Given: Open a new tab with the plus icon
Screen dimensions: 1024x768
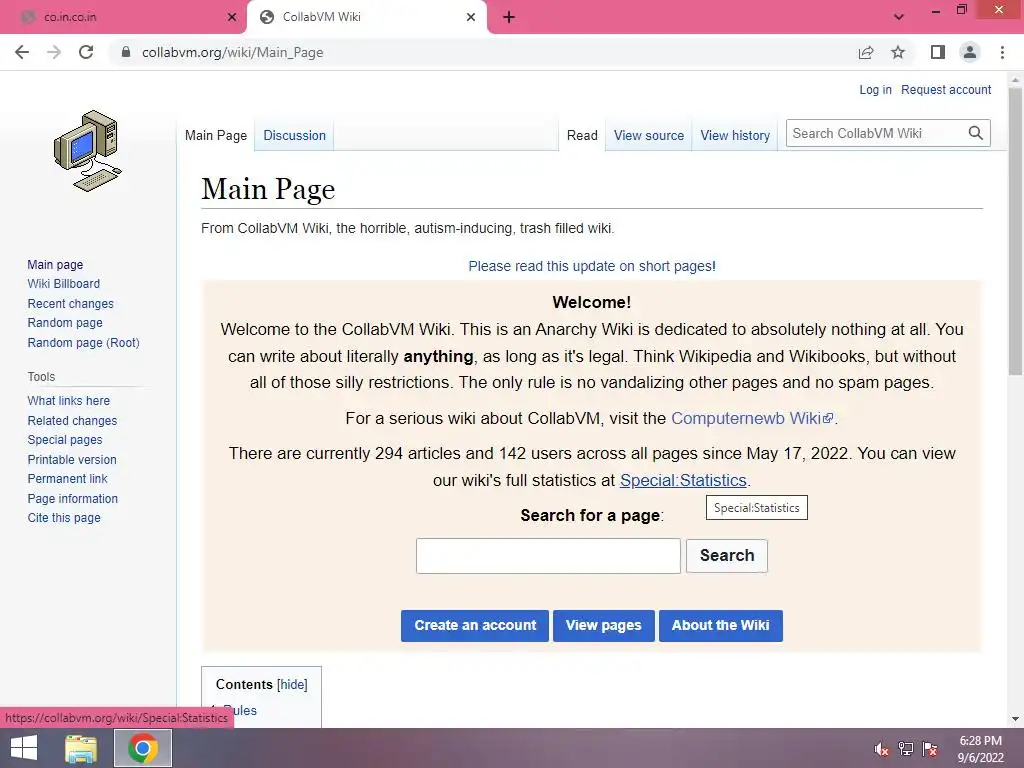Looking at the screenshot, I should pyautogui.click(x=509, y=17).
